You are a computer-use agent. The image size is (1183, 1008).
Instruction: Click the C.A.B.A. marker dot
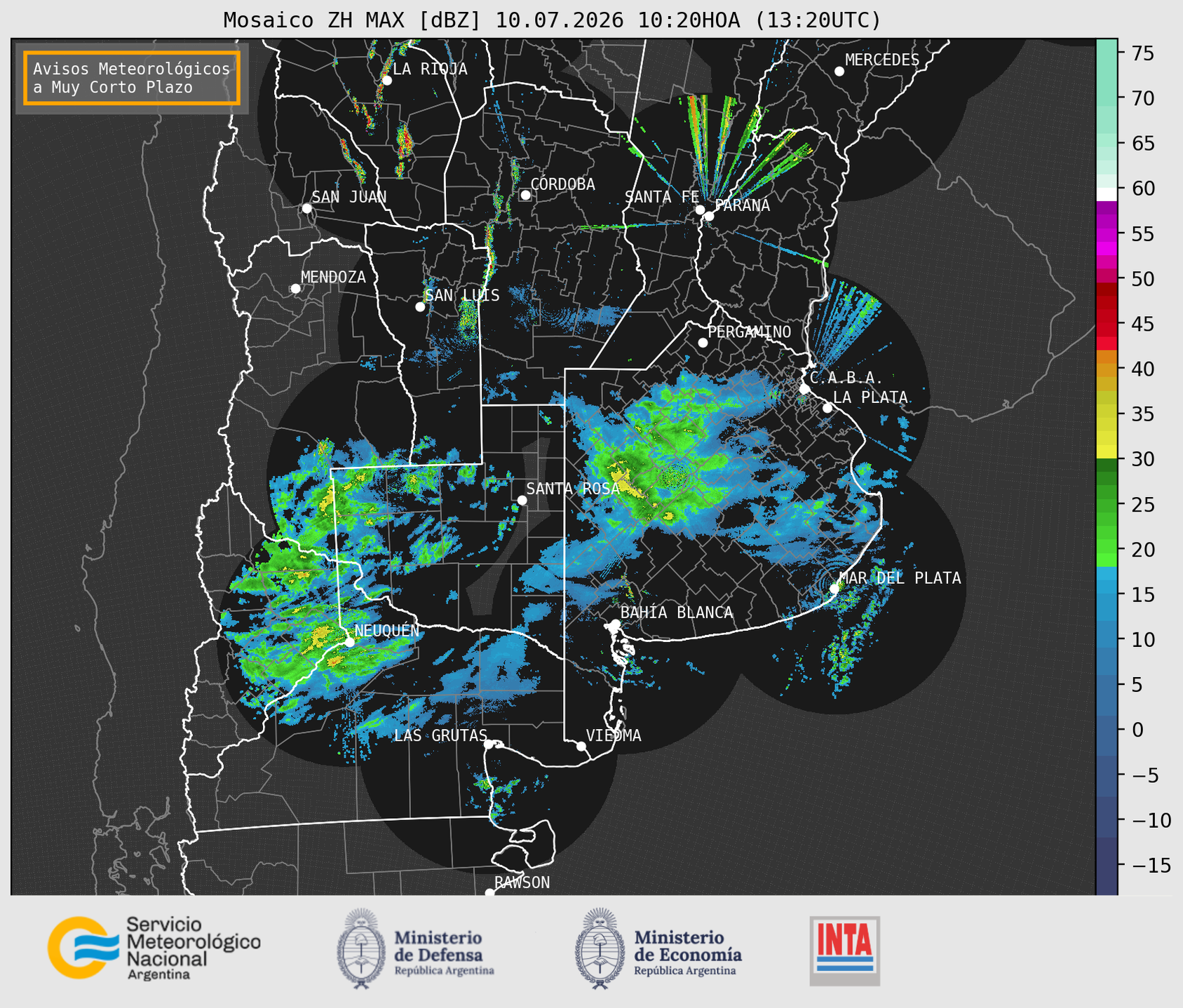click(804, 389)
